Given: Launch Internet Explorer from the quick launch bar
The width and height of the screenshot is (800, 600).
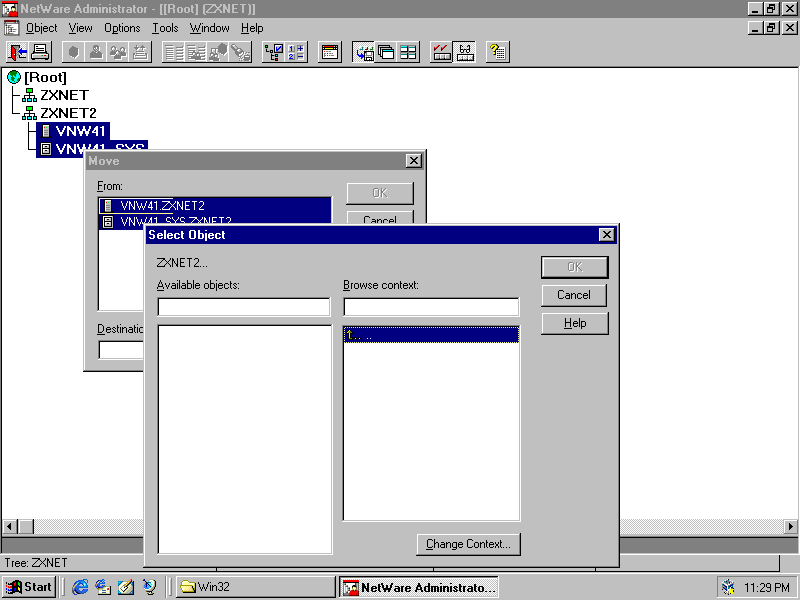Looking at the screenshot, I should [x=81, y=587].
